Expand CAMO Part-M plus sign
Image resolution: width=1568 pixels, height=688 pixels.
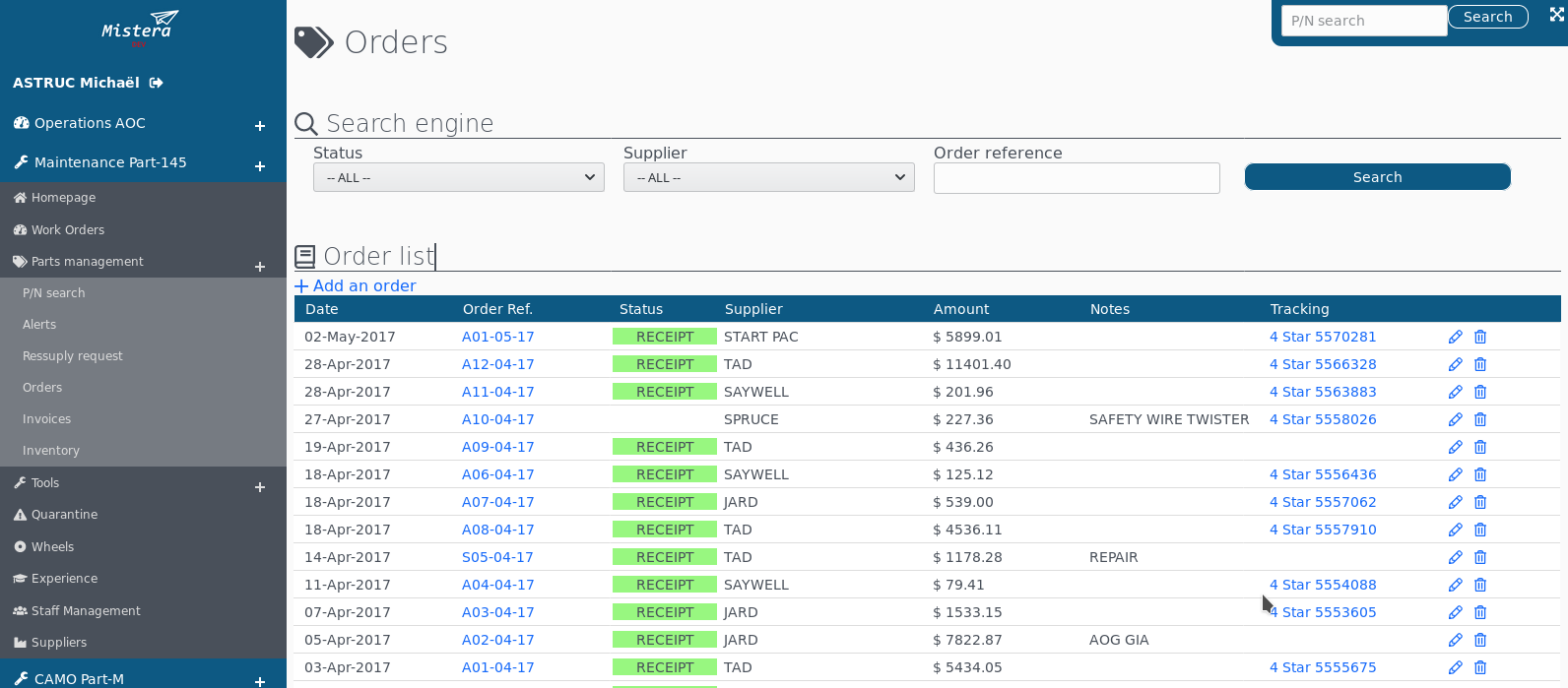click(x=260, y=681)
